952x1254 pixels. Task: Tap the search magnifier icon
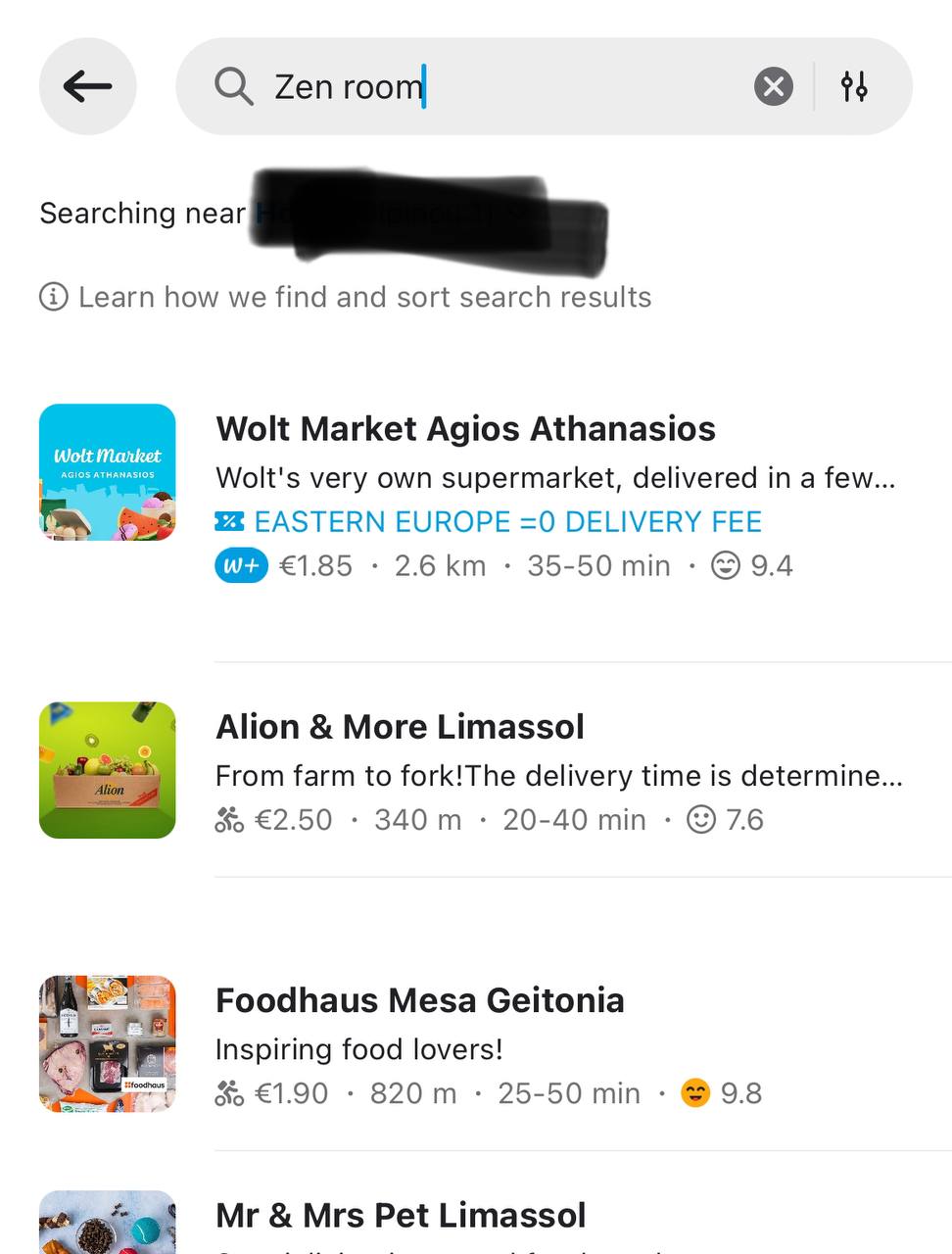tap(234, 86)
